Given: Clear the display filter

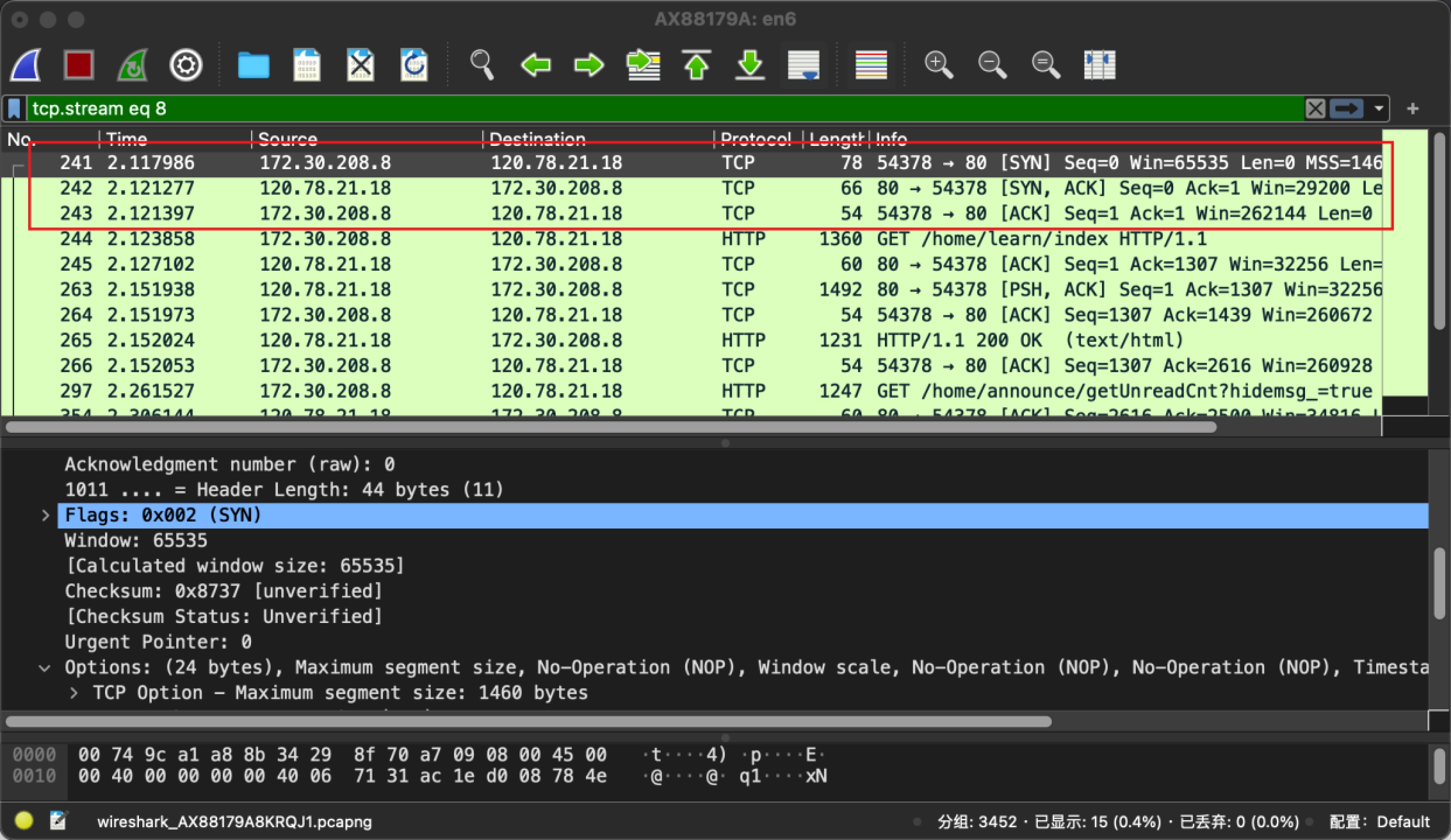Looking at the screenshot, I should pos(1315,108).
